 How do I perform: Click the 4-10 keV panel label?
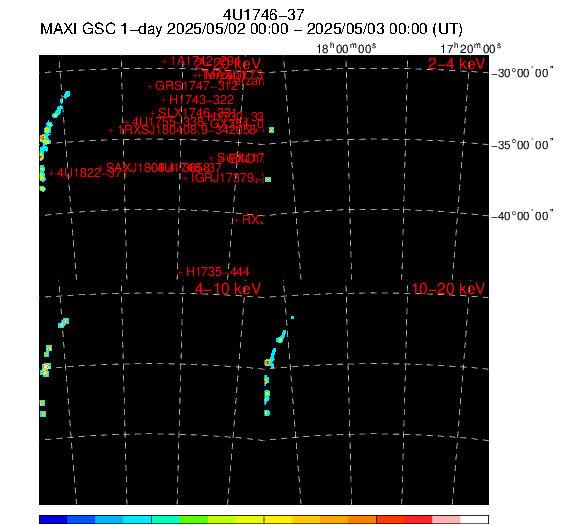coord(228,289)
